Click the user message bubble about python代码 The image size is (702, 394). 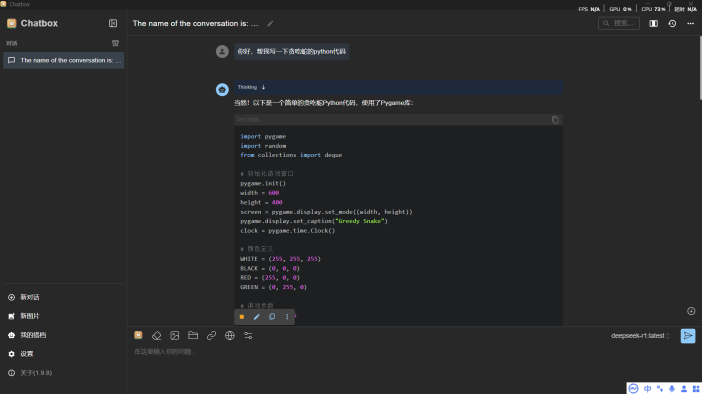[x=291, y=51]
